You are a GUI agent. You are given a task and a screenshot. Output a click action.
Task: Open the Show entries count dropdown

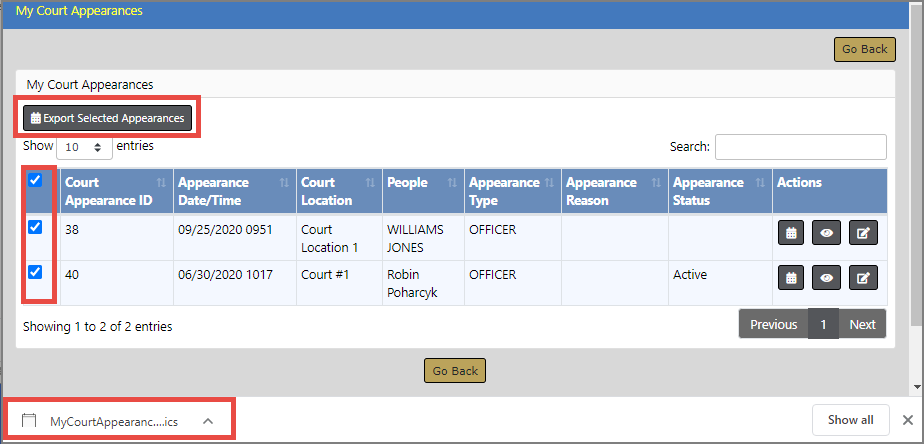(84, 147)
